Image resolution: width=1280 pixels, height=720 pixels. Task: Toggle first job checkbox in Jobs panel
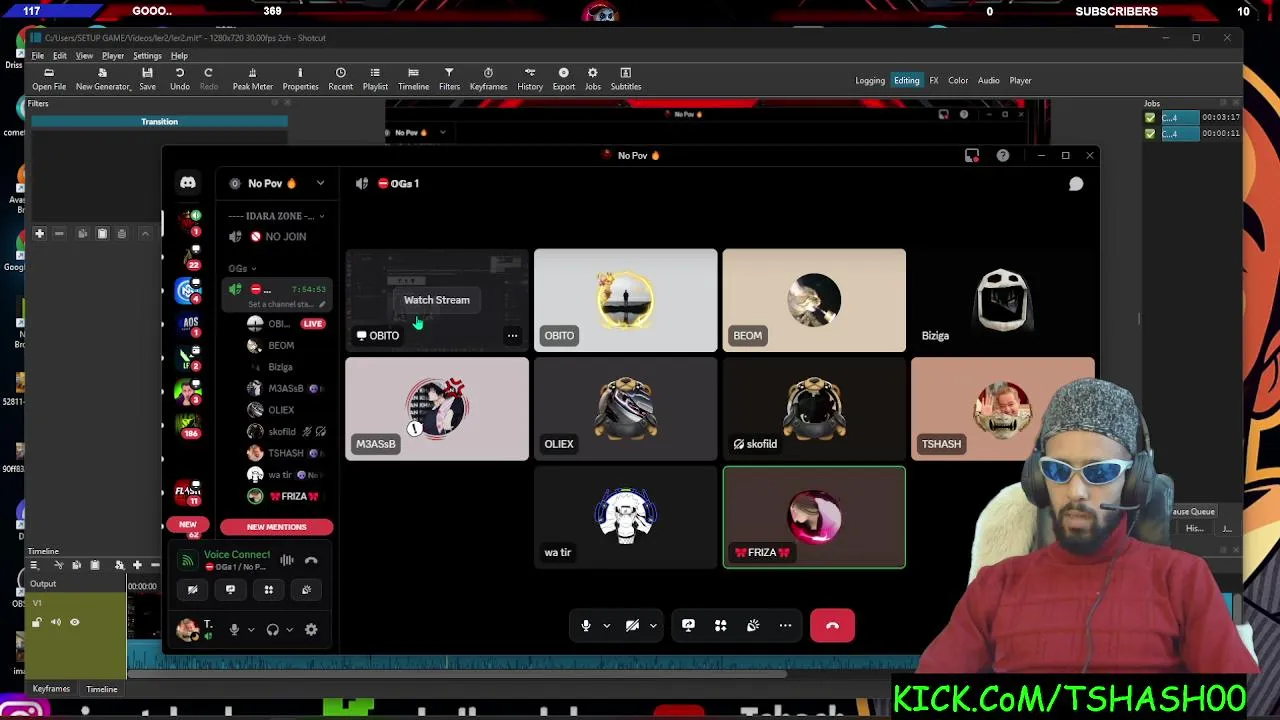[1150, 118]
